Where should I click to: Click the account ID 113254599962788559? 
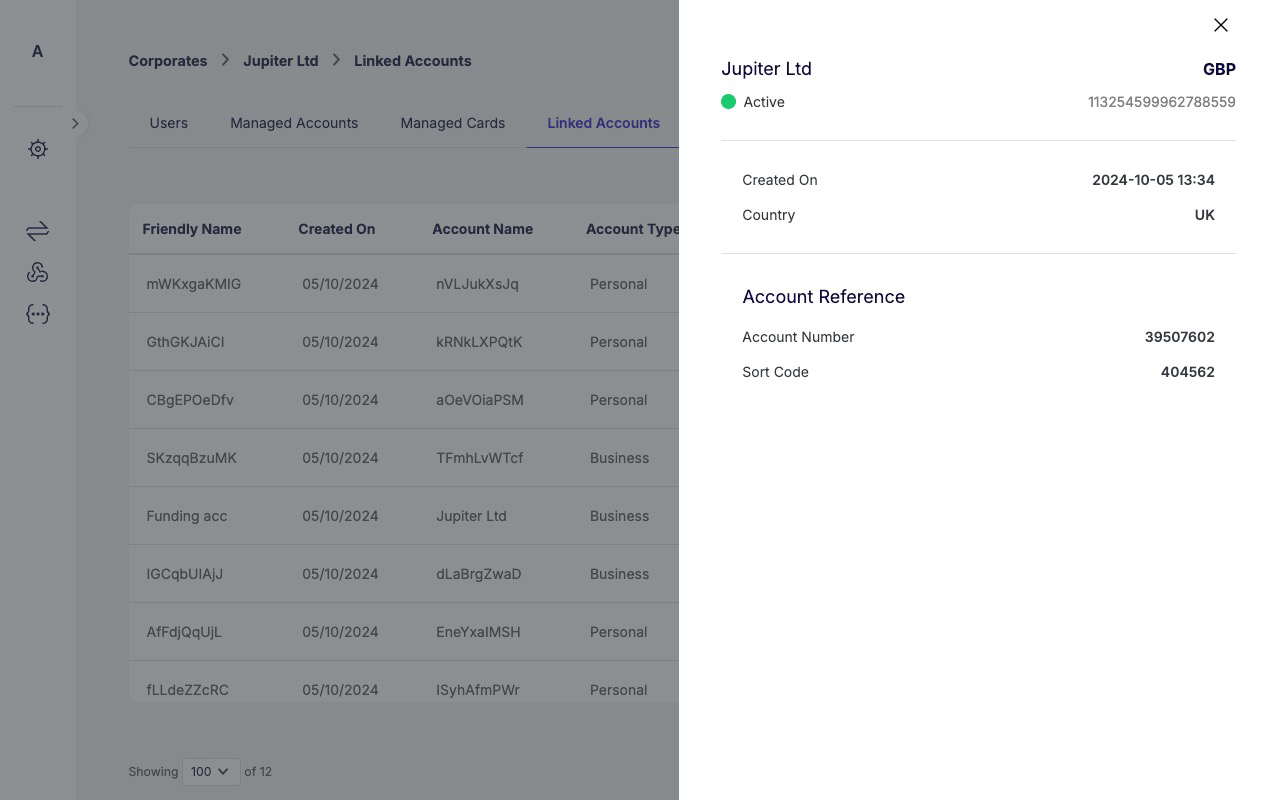pyautogui.click(x=1162, y=102)
